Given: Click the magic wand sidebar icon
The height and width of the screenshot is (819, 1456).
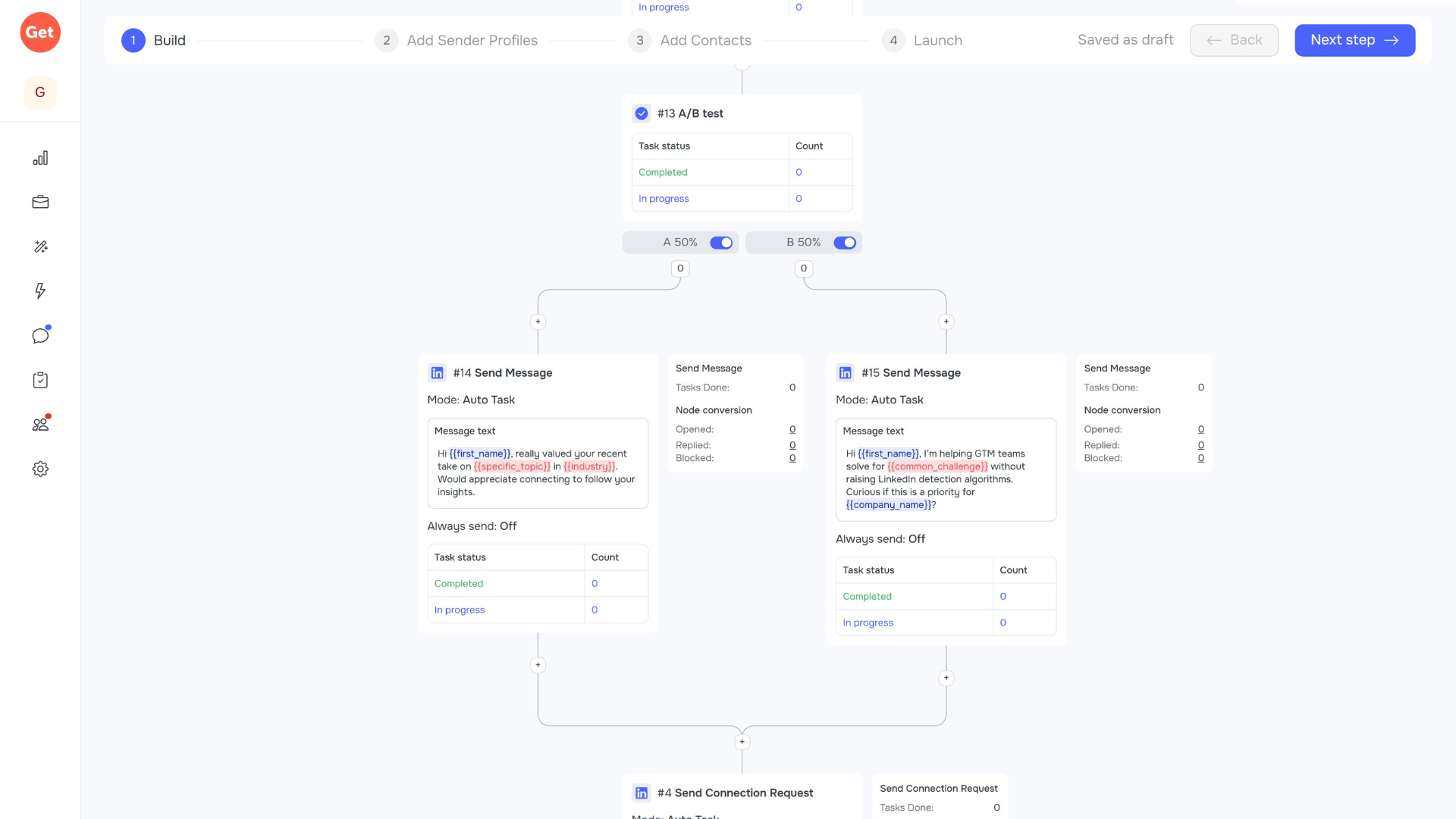Looking at the screenshot, I should 40,246.
